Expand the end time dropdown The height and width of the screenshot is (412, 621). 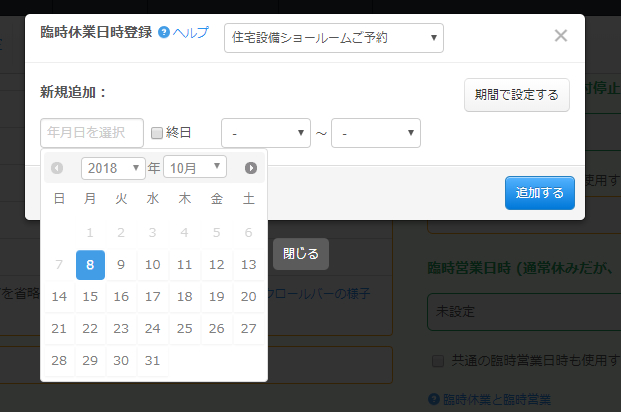376,133
